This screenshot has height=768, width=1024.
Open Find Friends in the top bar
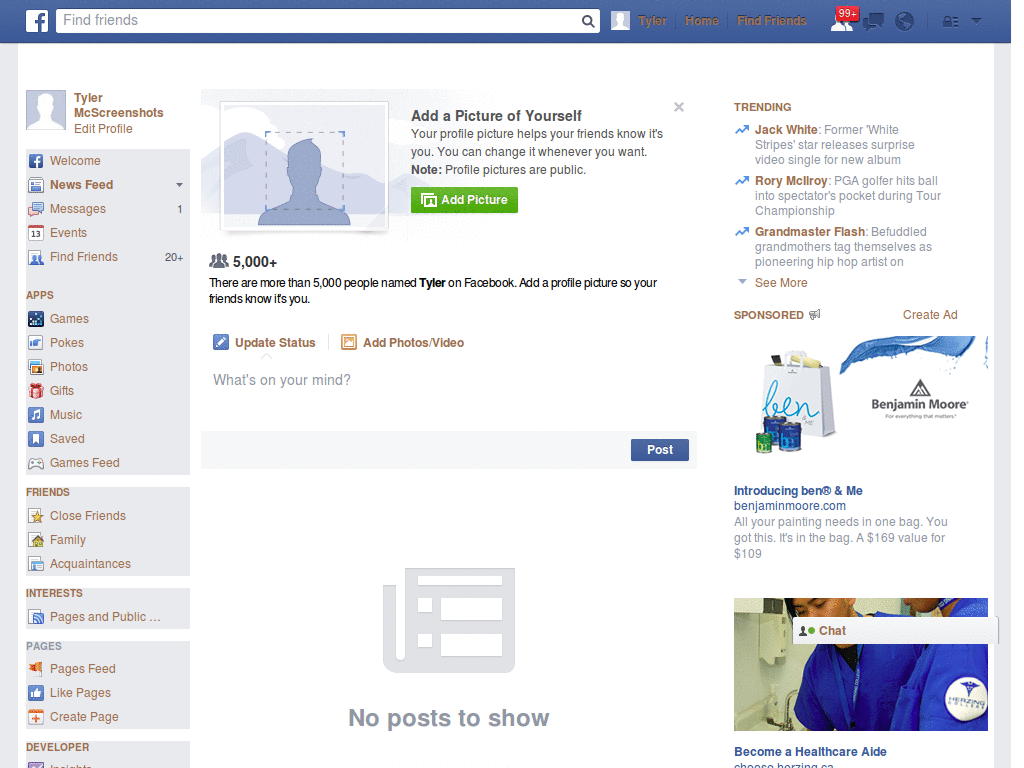(x=771, y=21)
